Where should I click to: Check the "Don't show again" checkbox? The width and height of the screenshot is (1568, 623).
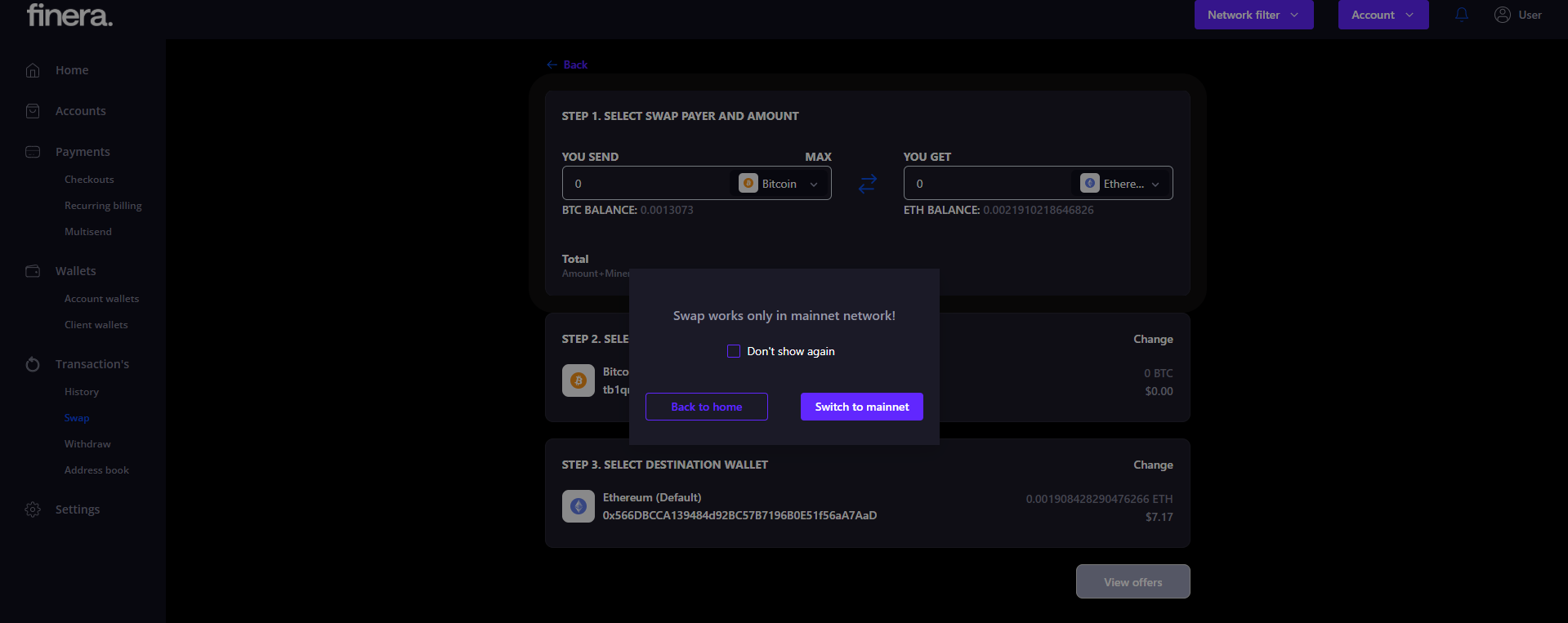(x=734, y=351)
